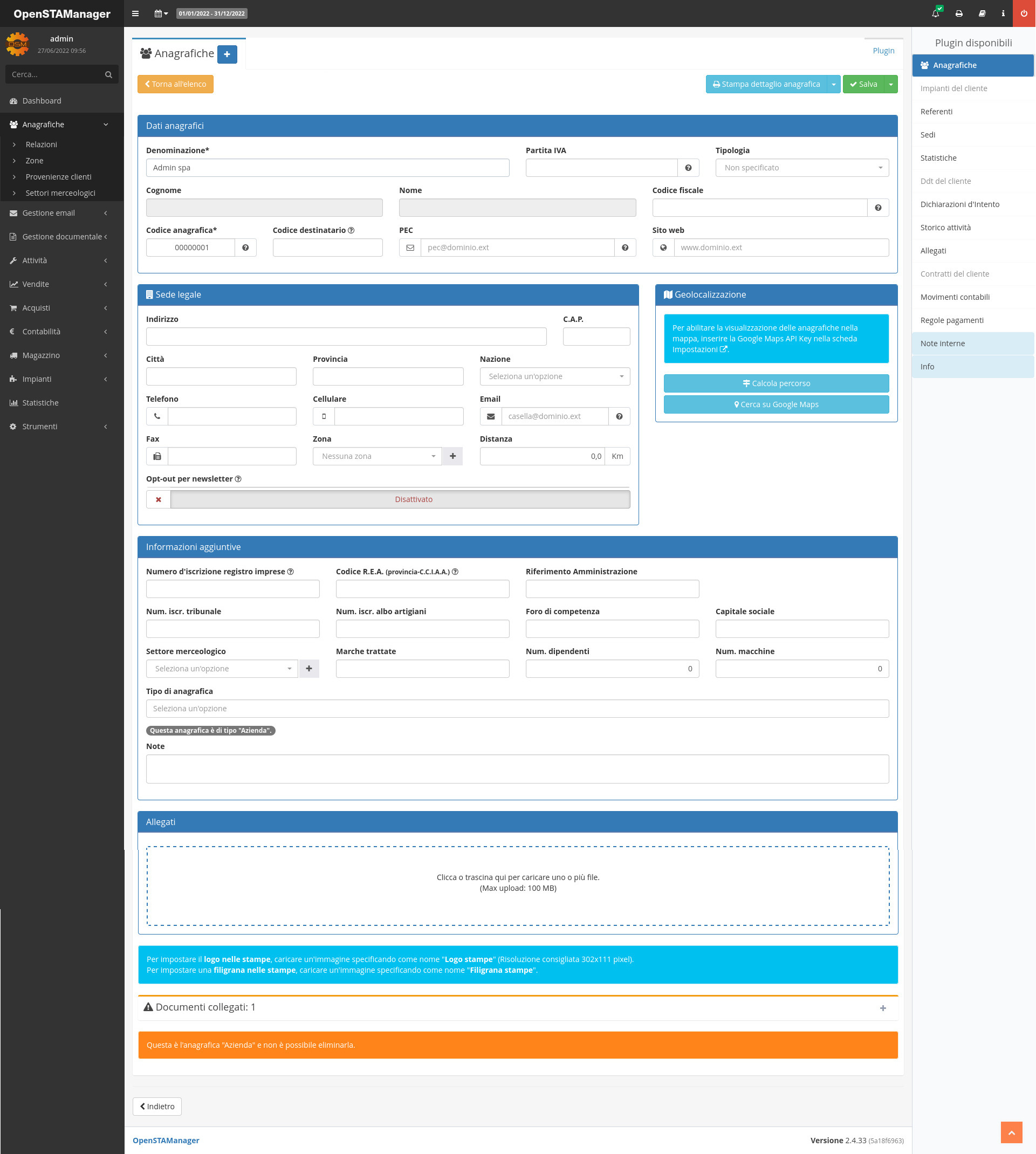Open the calendar period icon
1036x1154 pixels.
161,13
